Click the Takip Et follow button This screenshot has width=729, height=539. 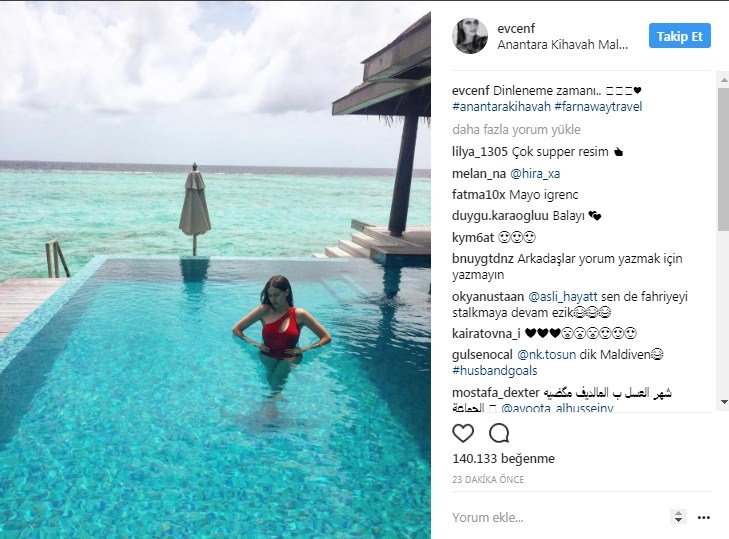tap(680, 36)
